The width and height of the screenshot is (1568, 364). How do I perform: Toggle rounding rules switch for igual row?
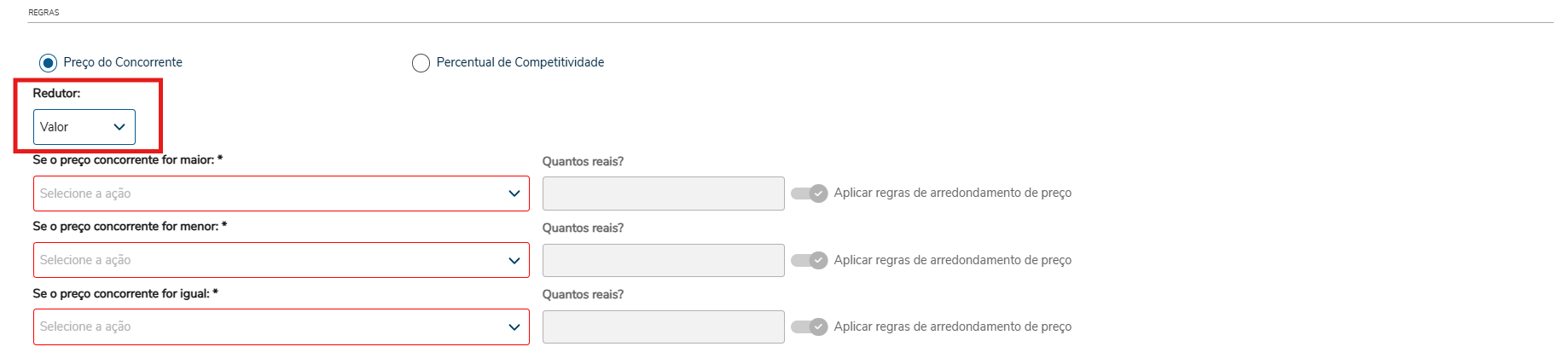tap(809, 326)
